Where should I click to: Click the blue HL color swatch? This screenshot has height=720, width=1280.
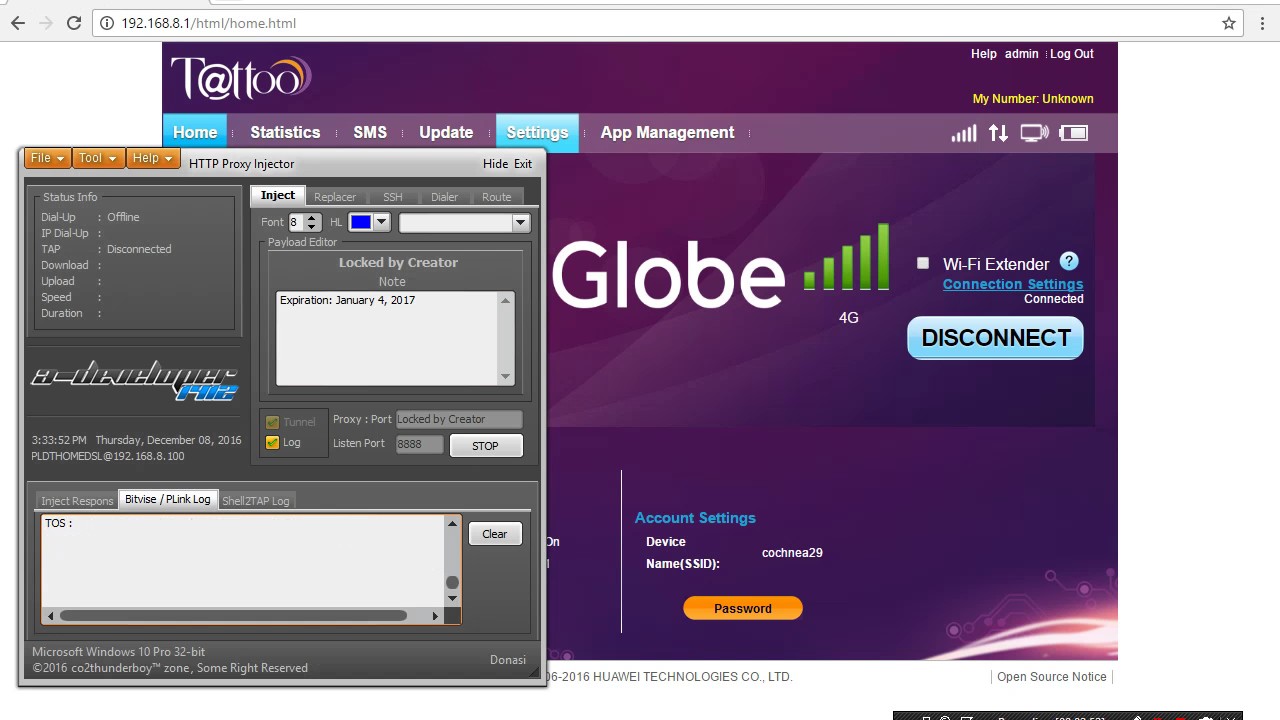click(x=360, y=222)
